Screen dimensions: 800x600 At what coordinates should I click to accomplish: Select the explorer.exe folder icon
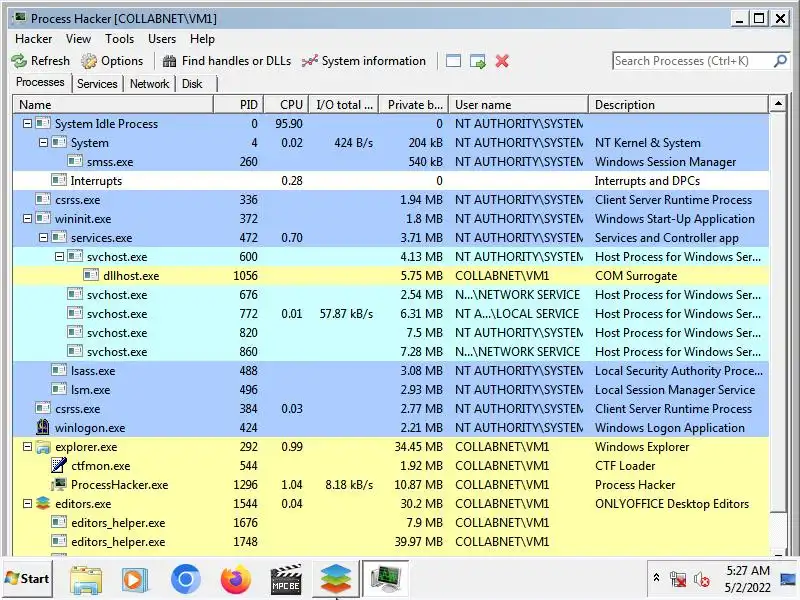tap(43, 447)
